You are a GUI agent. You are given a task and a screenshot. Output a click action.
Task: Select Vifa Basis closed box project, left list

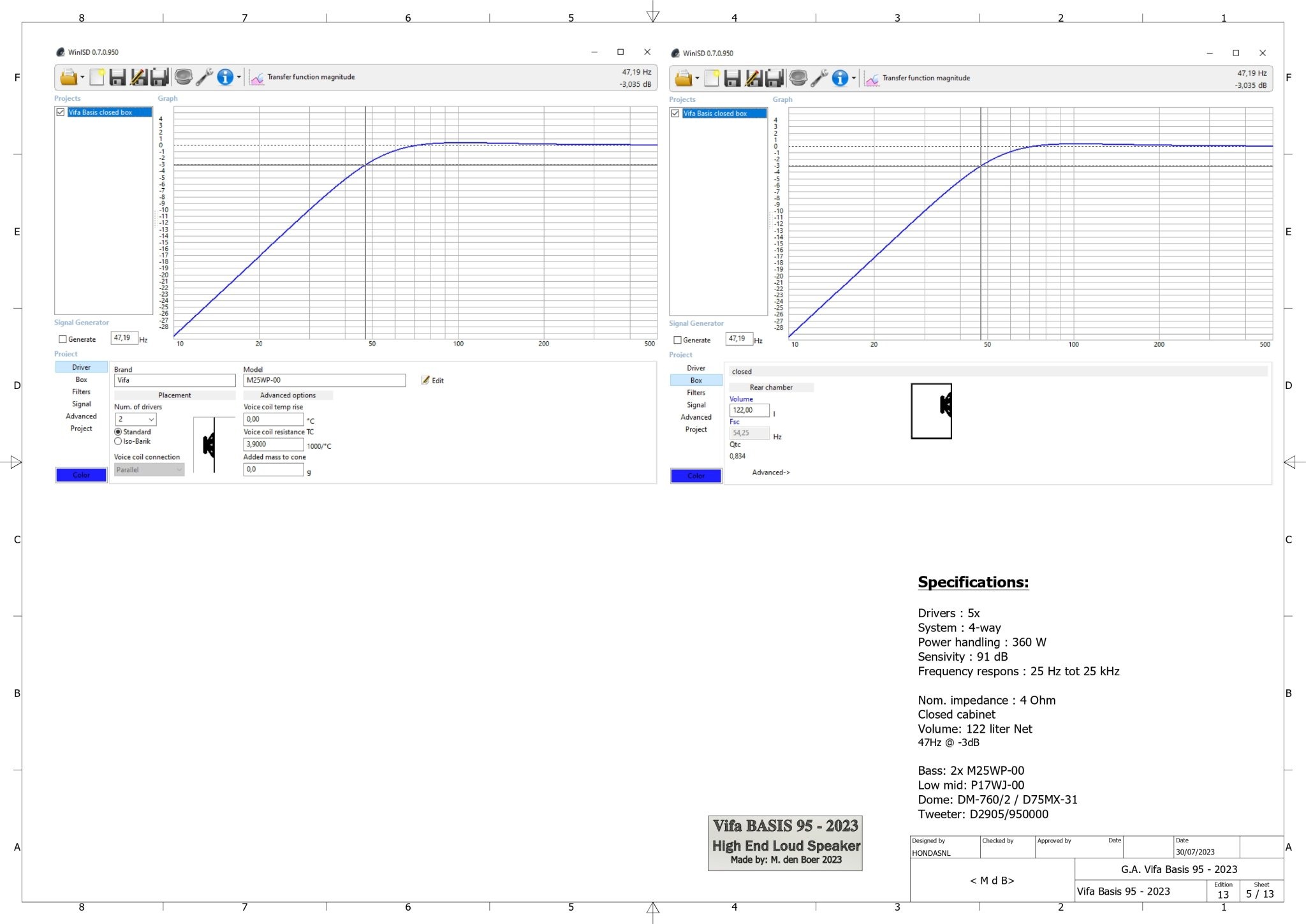[110, 112]
